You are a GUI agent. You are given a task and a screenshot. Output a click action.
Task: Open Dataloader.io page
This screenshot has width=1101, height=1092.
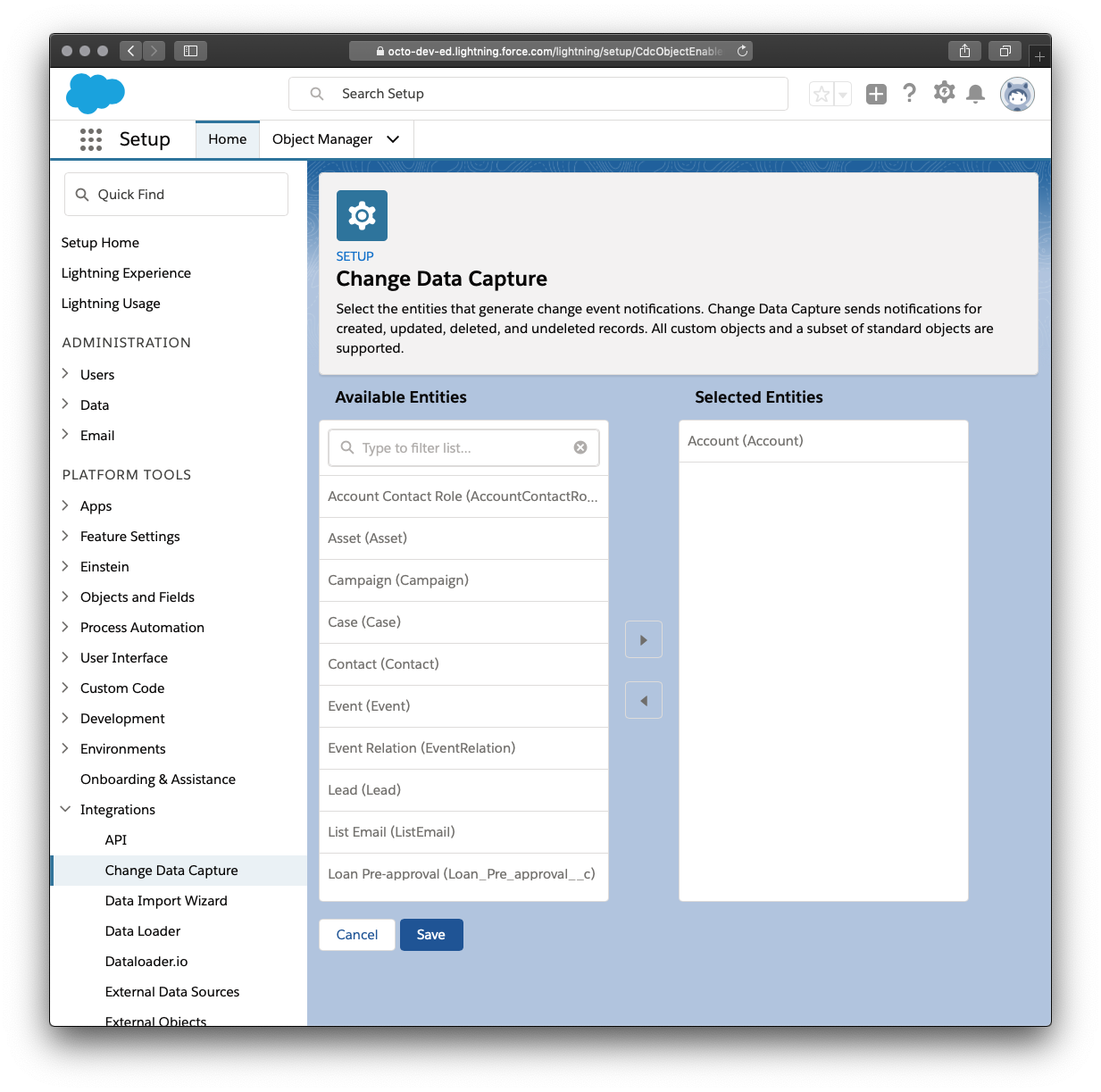coord(146,962)
